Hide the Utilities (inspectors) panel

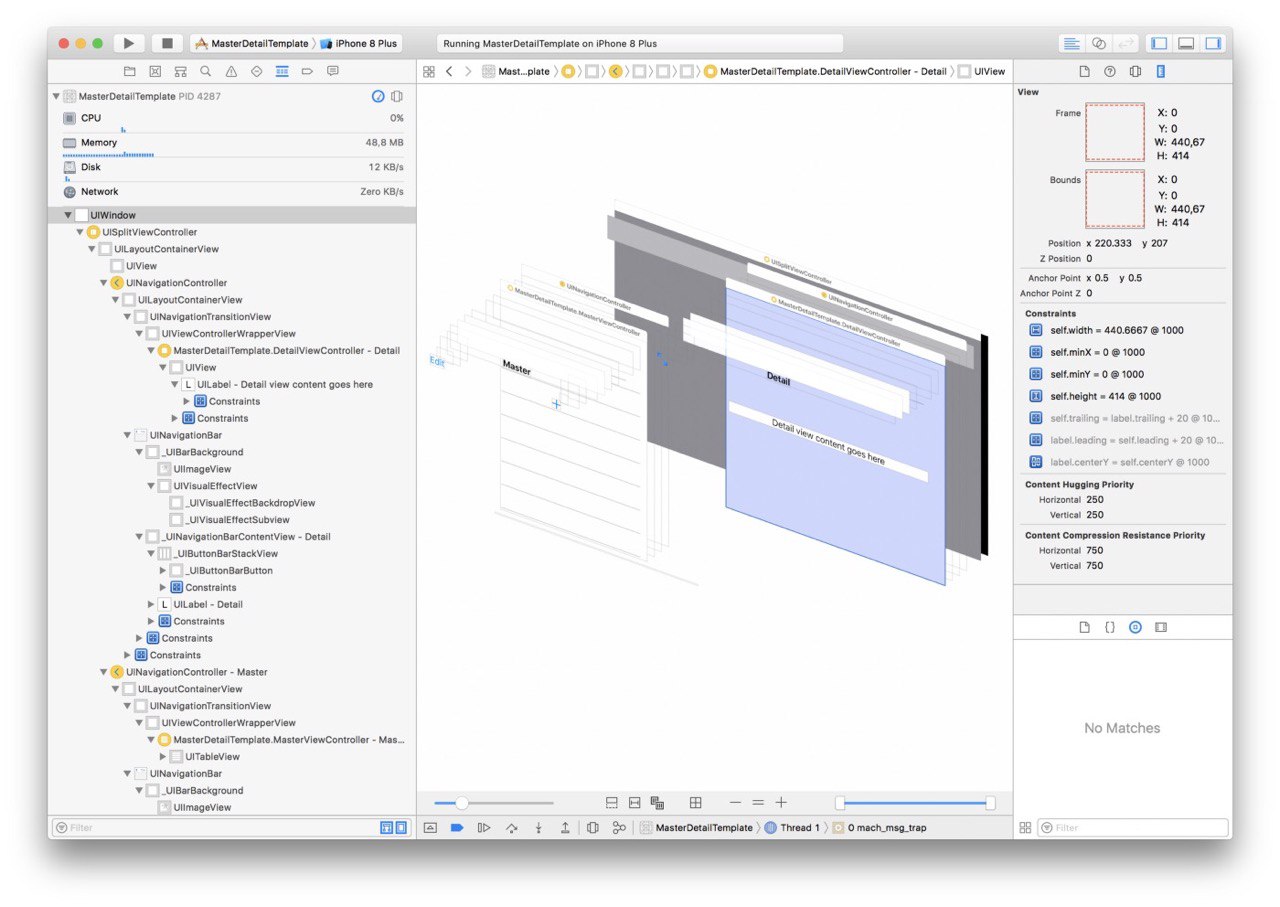(x=1213, y=43)
